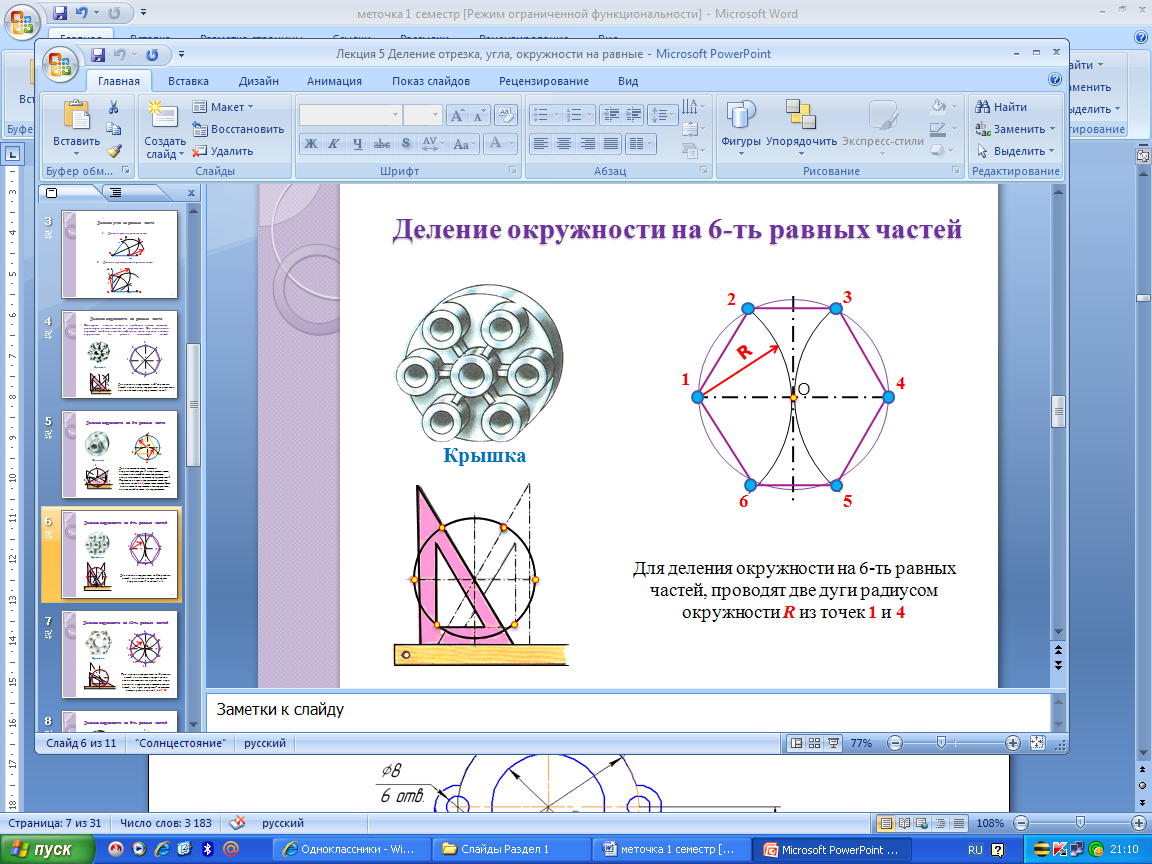This screenshot has width=1152, height=864.
Task: Open the Выделить dropdown in PowerPoint
Action: point(1016,151)
